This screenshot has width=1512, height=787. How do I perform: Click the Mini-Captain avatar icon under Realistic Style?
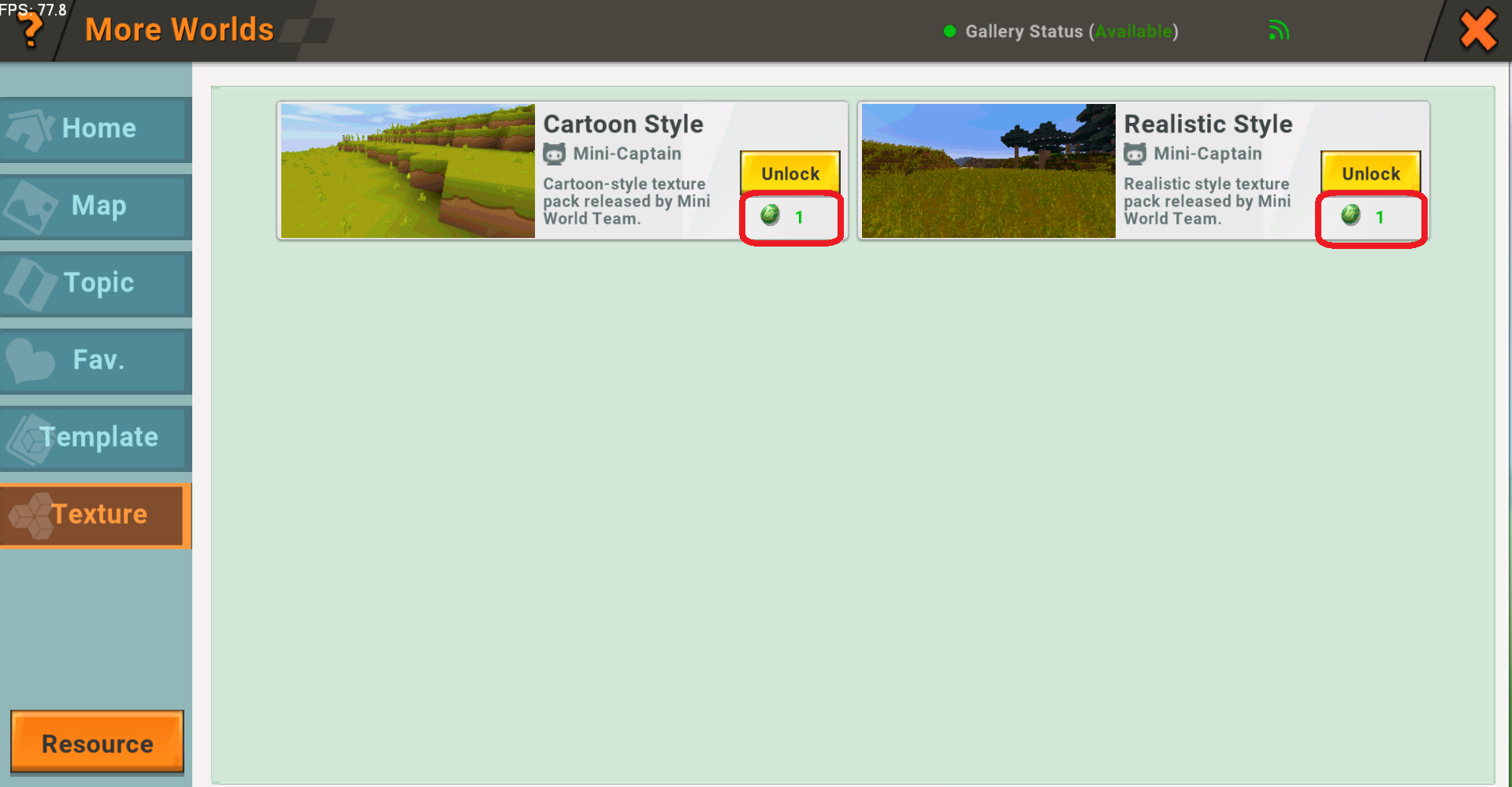tap(1135, 154)
